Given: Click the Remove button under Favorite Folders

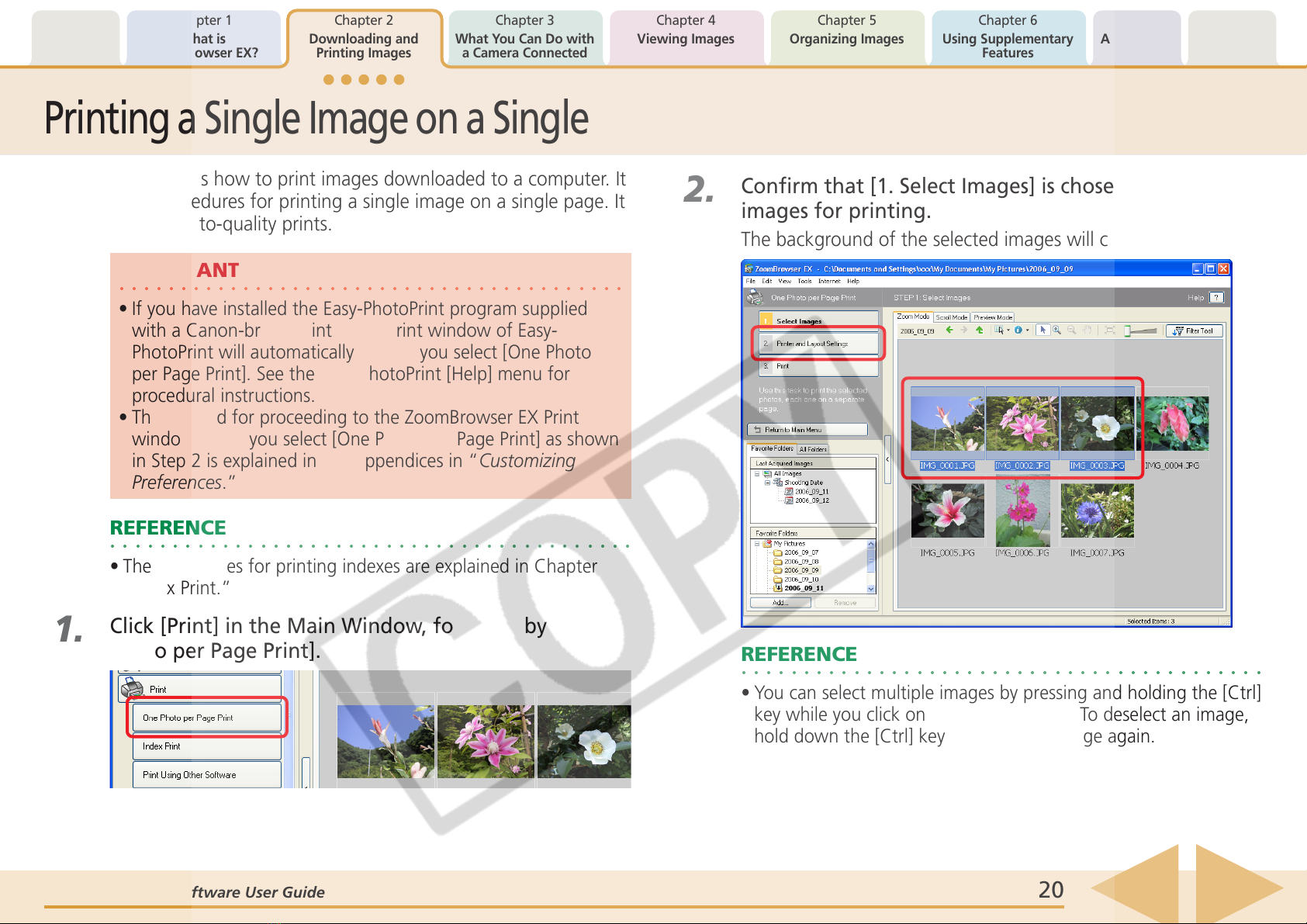Looking at the screenshot, I should [845, 603].
